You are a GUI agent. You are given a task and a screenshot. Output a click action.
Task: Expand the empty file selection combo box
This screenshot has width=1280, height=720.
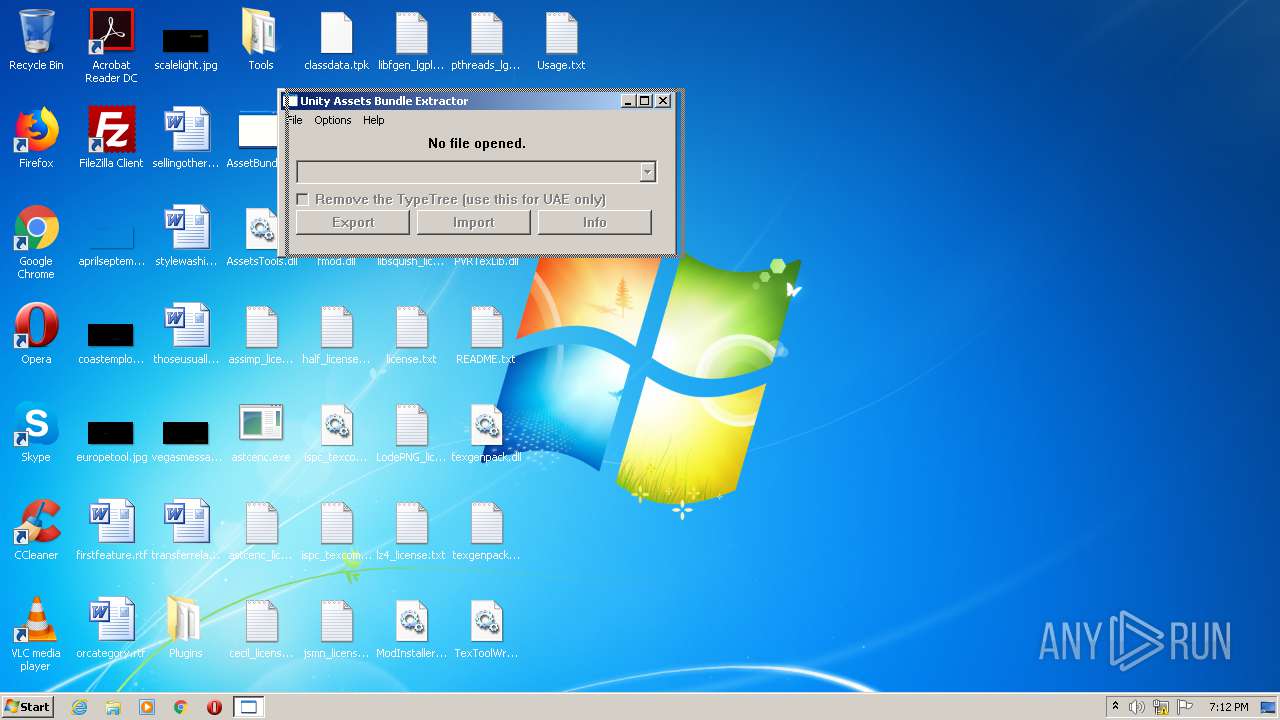coord(647,172)
